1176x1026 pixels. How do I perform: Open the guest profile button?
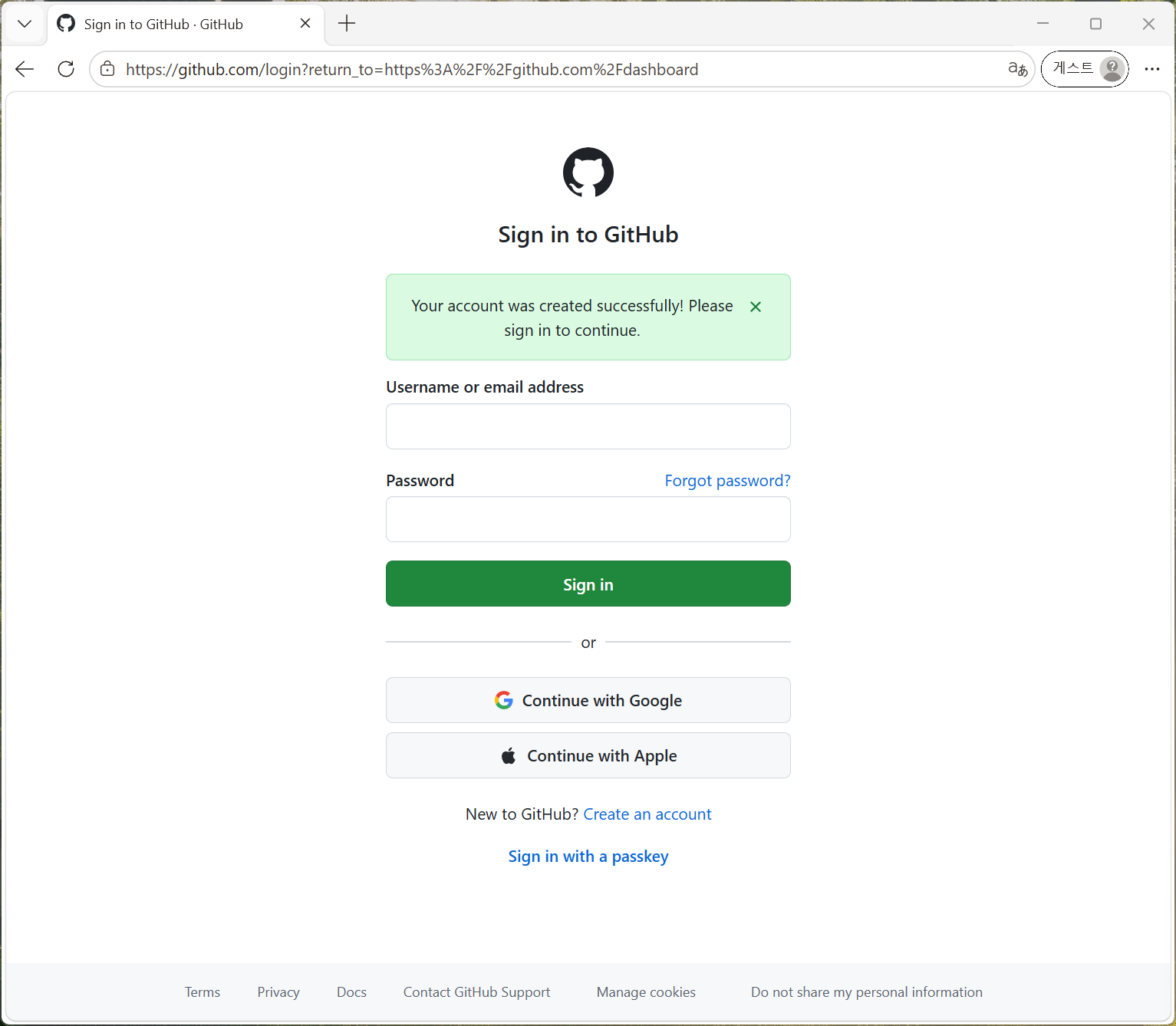click(1085, 69)
